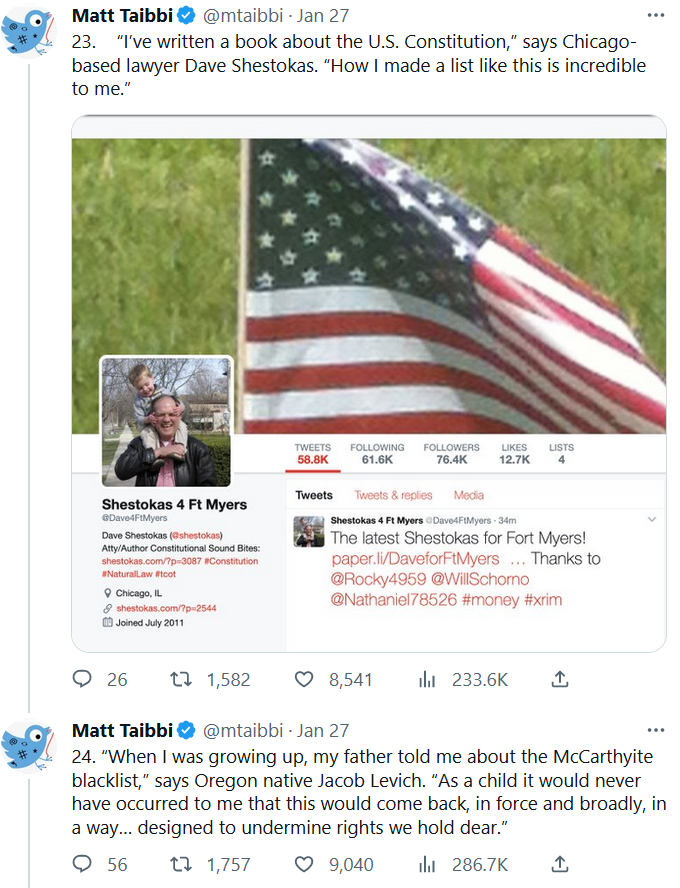Open more options on tweet 23
The width and height of the screenshot is (680, 888).
(x=655, y=16)
